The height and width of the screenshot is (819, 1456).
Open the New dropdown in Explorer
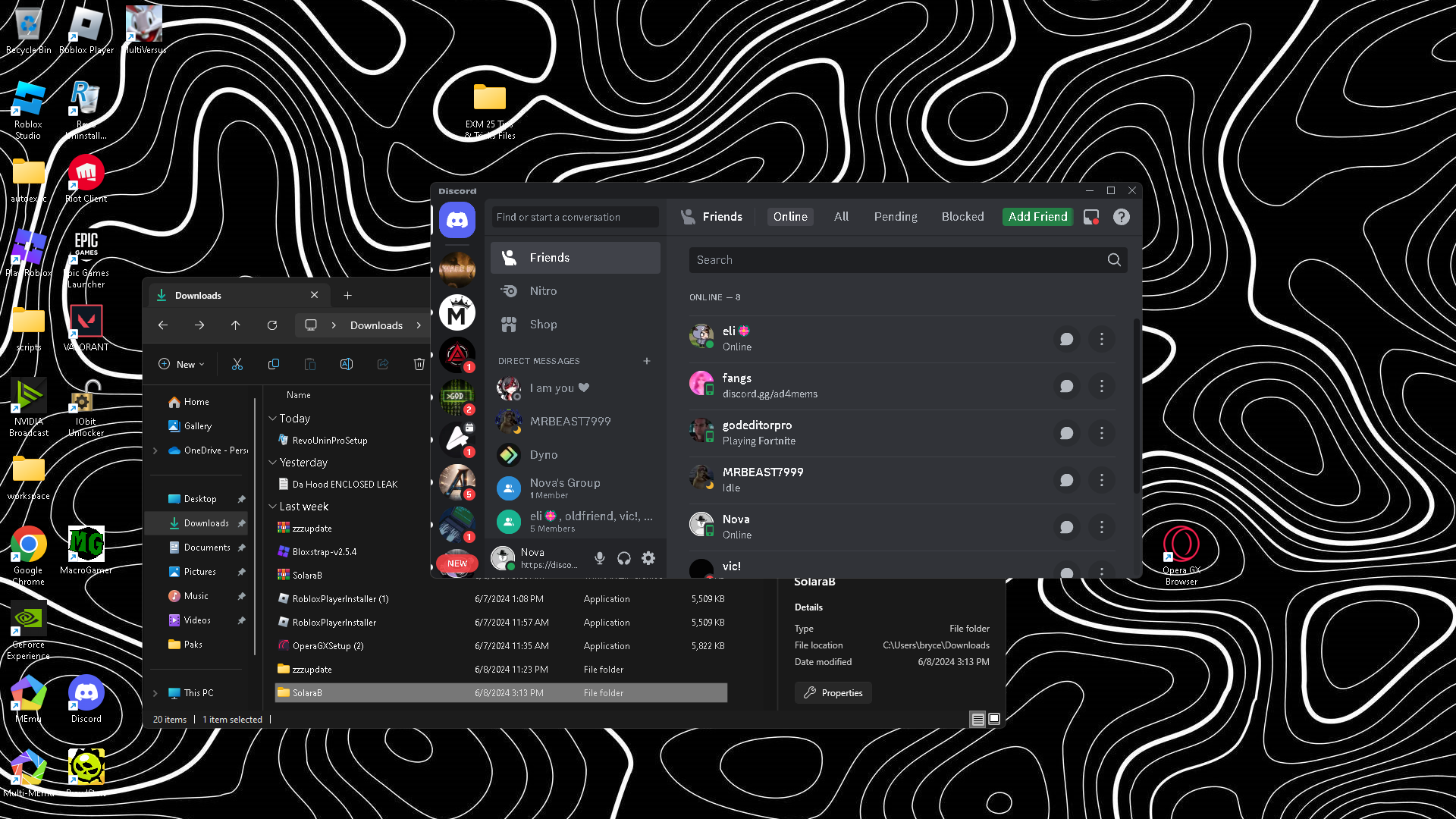click(x=182, y=365)
